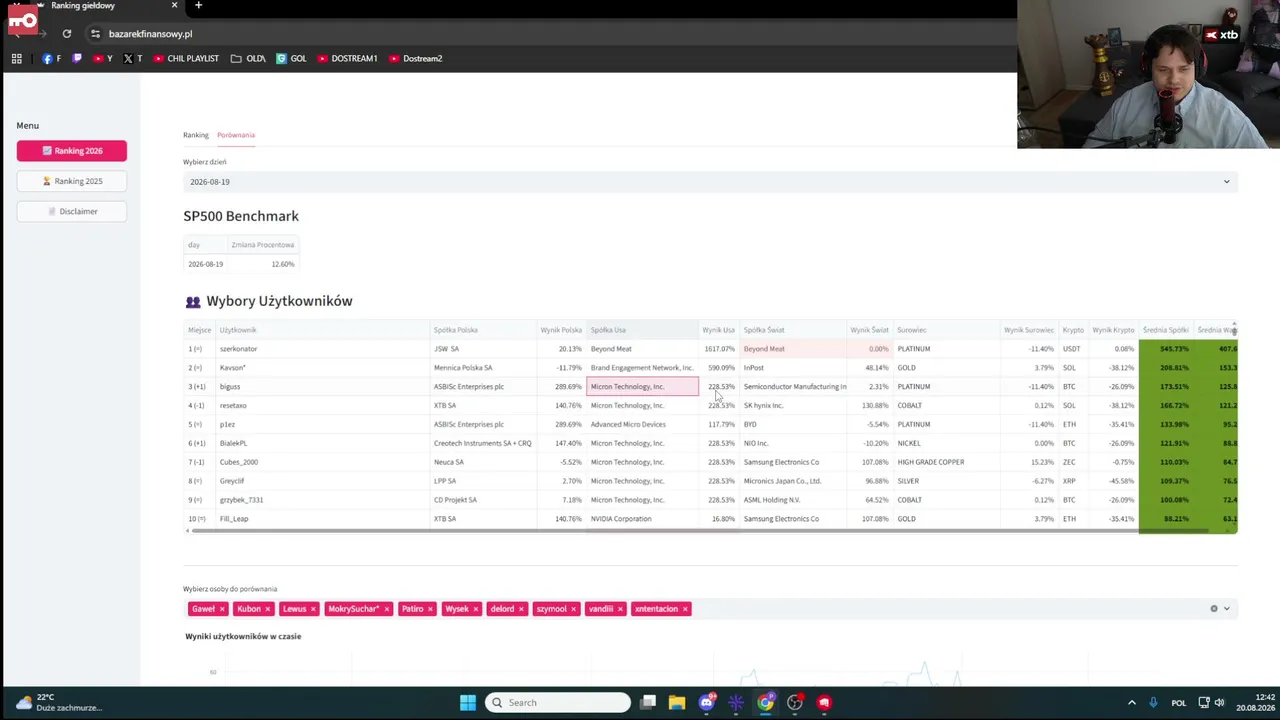
Task: Reload the page with the refresh icon
Action: pos(67,34)
